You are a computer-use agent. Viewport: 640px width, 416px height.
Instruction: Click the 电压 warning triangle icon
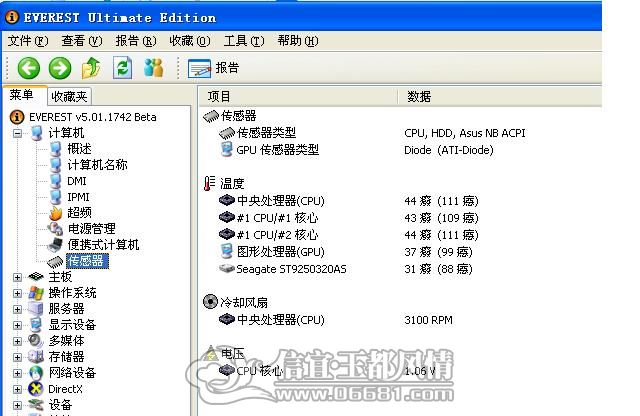[211, 353]
